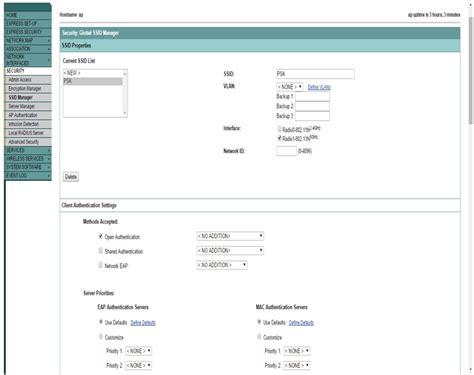Click the SSID list scroll-up arrow
The height and width of the screenshot is (375, 474).
125,73
